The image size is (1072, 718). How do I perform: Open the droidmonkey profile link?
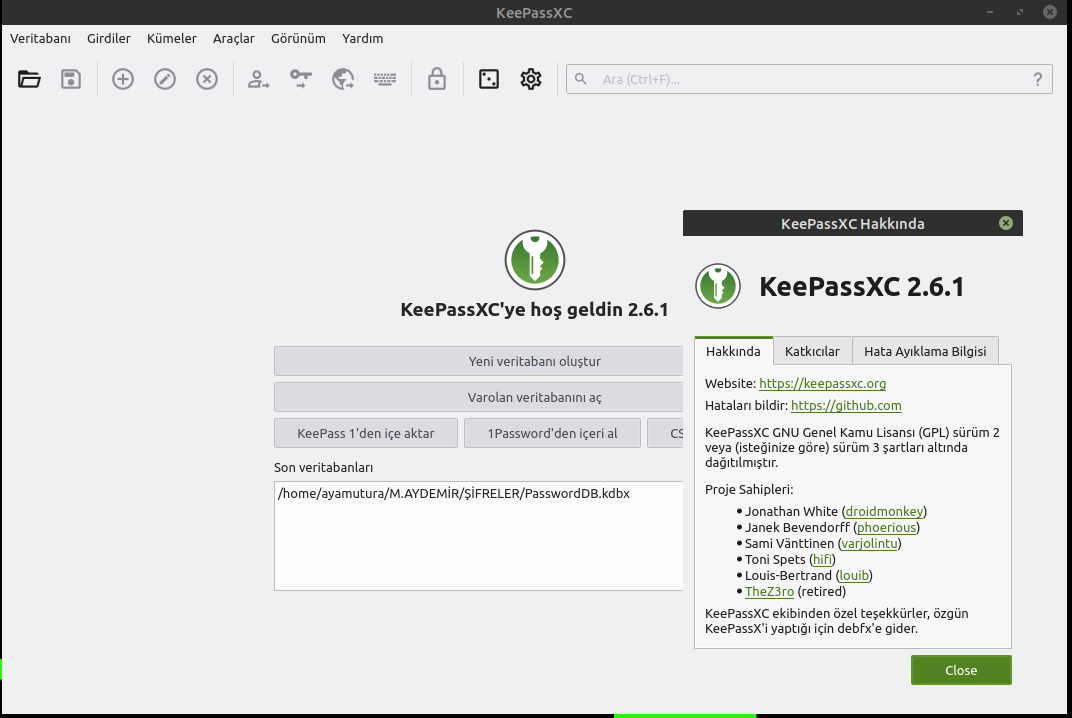884,511
